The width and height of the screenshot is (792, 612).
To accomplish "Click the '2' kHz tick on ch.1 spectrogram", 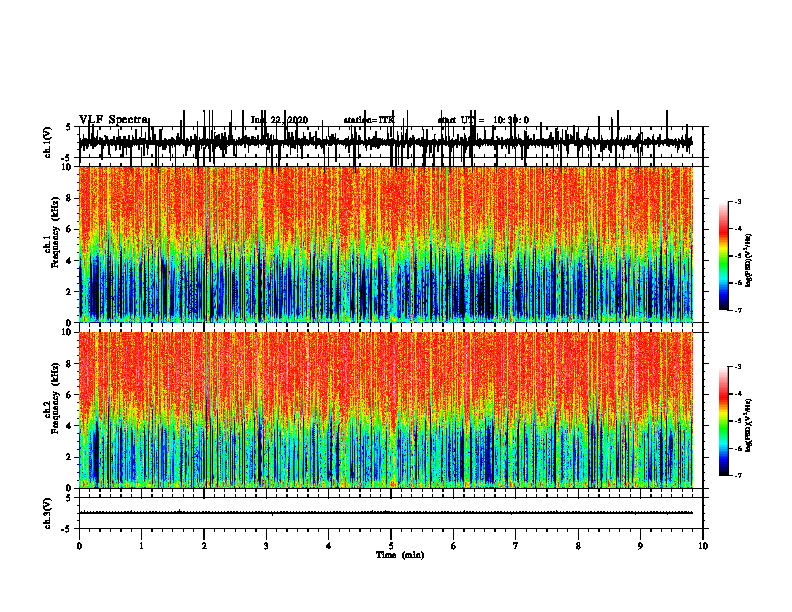I will coord(70,292).
